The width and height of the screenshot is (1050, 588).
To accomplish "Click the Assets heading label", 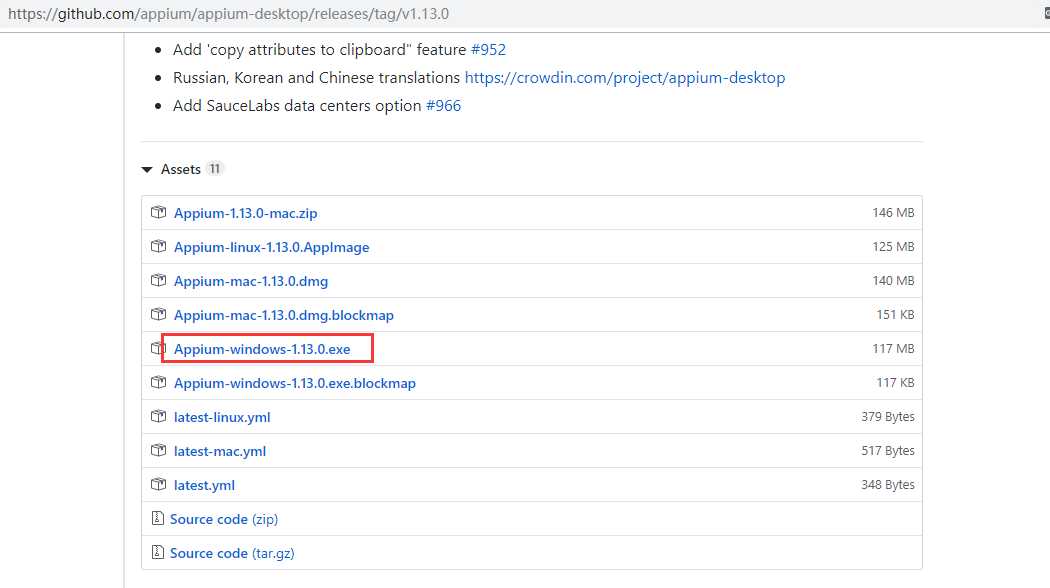I will (181, 169).
